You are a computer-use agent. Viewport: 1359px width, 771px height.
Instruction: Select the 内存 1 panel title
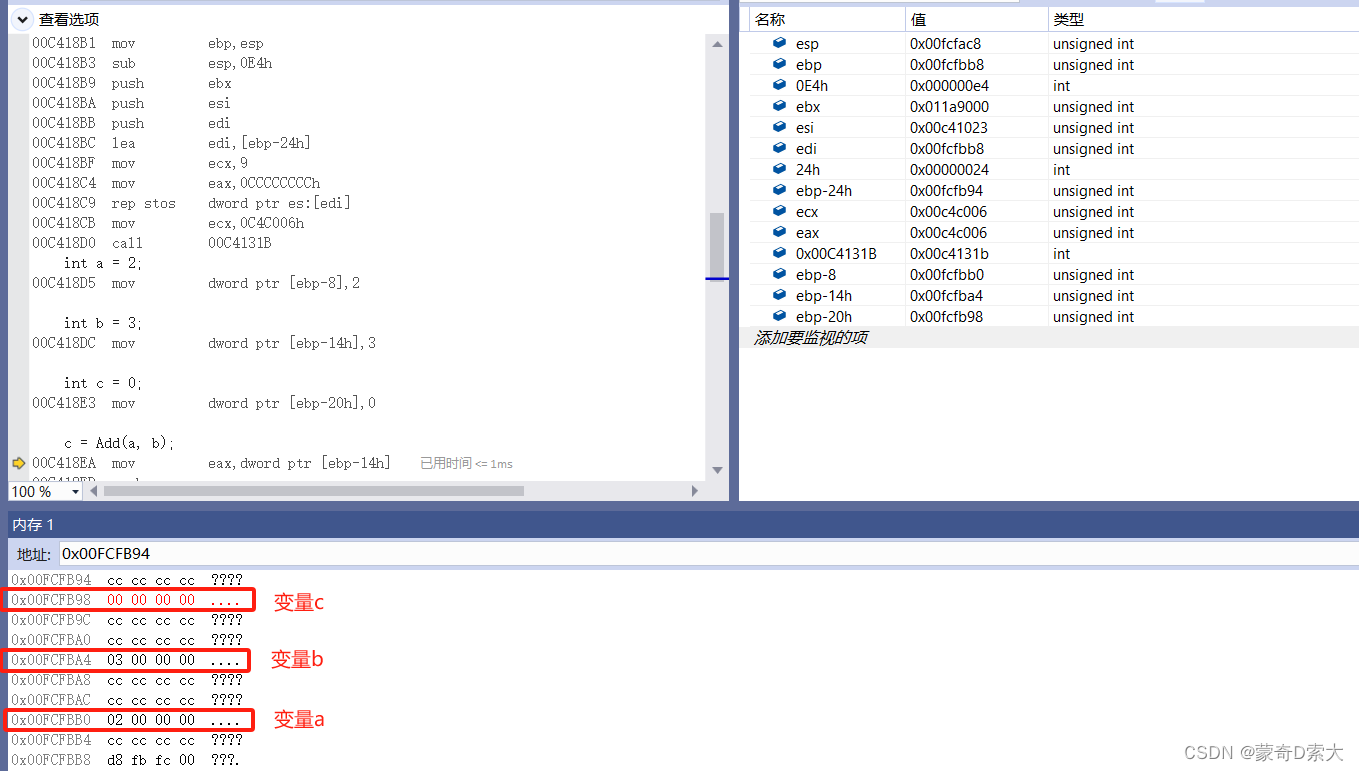click(33, 525)
